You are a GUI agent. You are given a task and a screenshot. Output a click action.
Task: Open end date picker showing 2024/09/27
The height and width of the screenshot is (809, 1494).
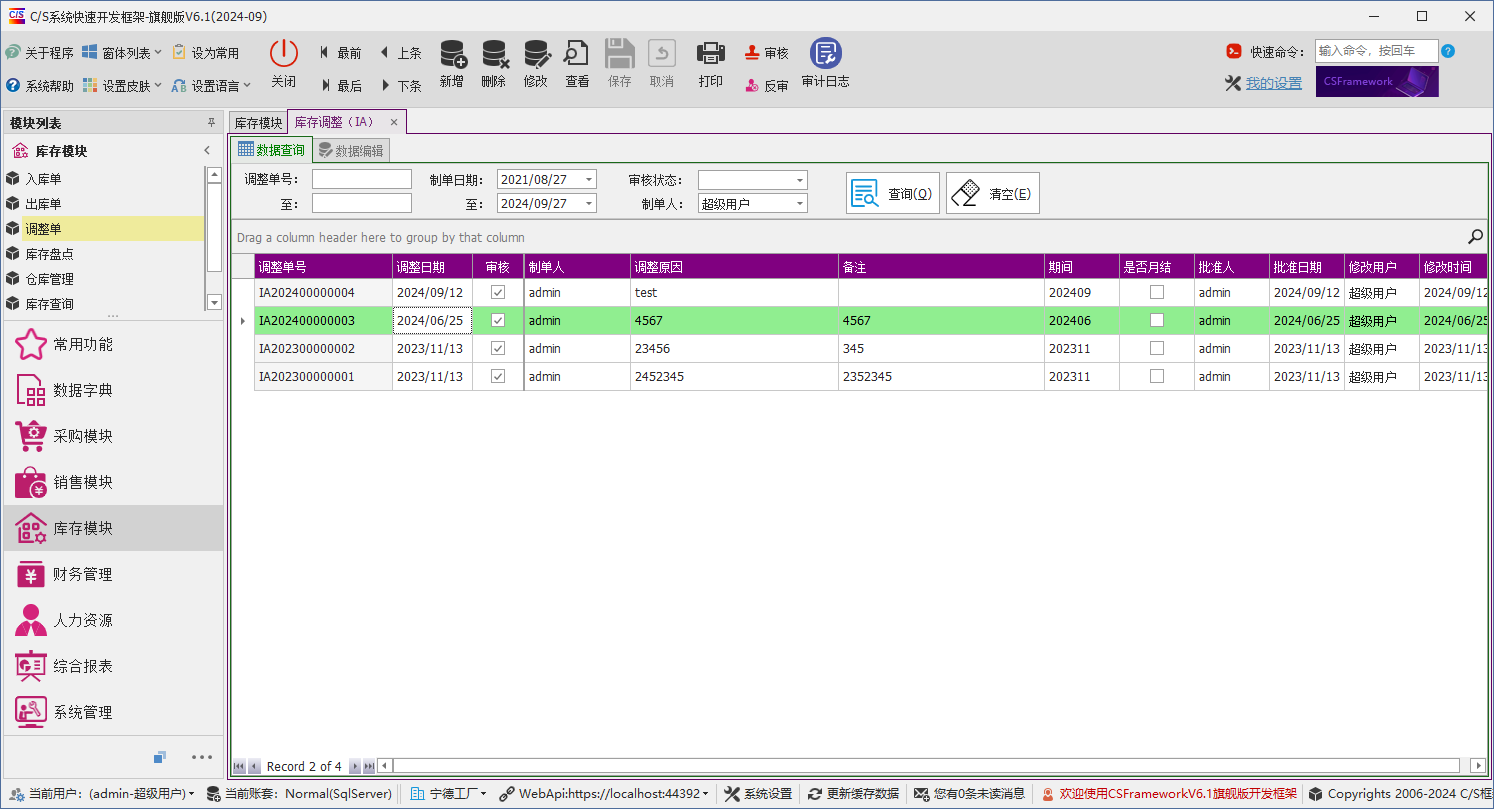tap(589, 204)
